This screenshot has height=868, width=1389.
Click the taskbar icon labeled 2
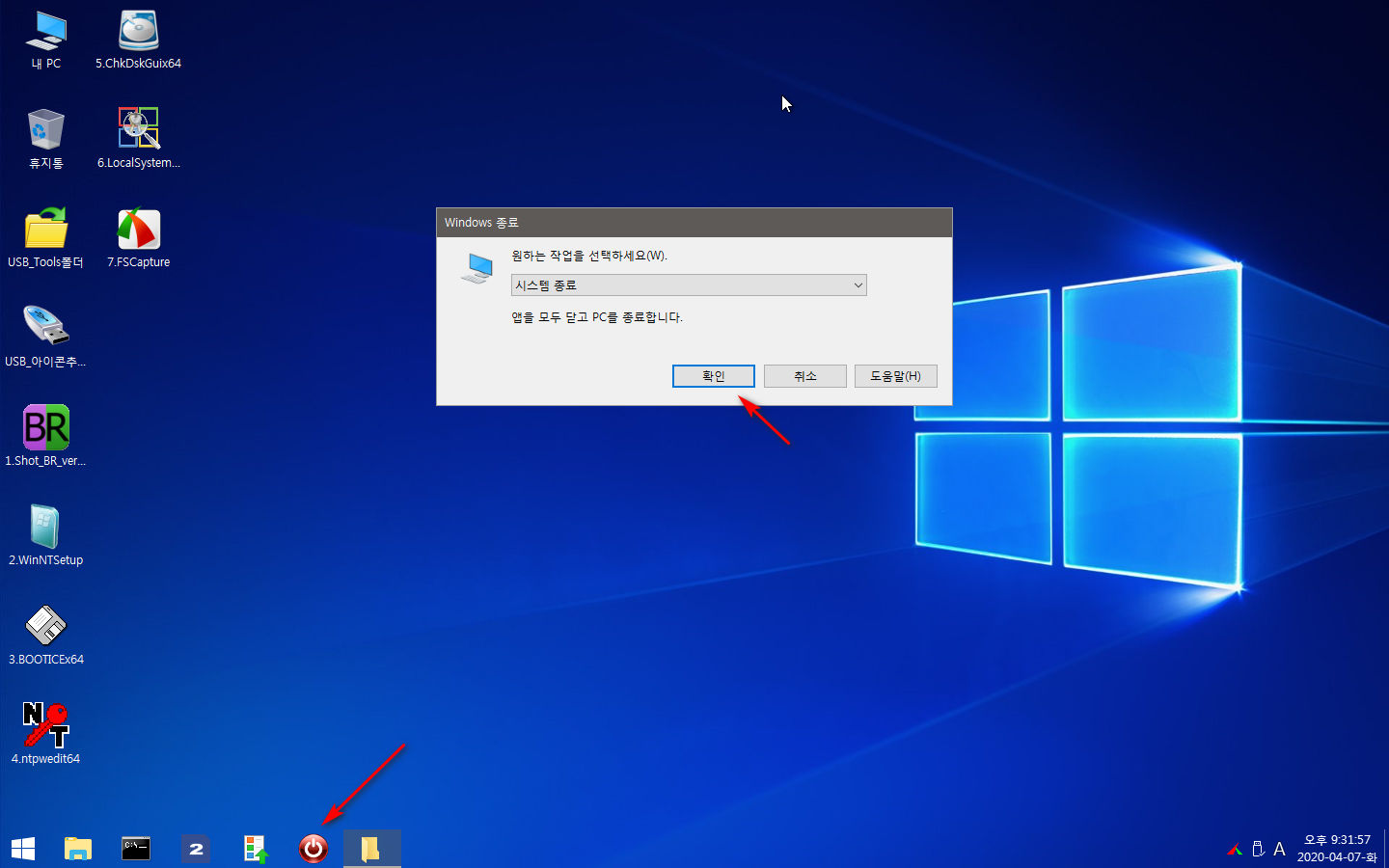196,849
